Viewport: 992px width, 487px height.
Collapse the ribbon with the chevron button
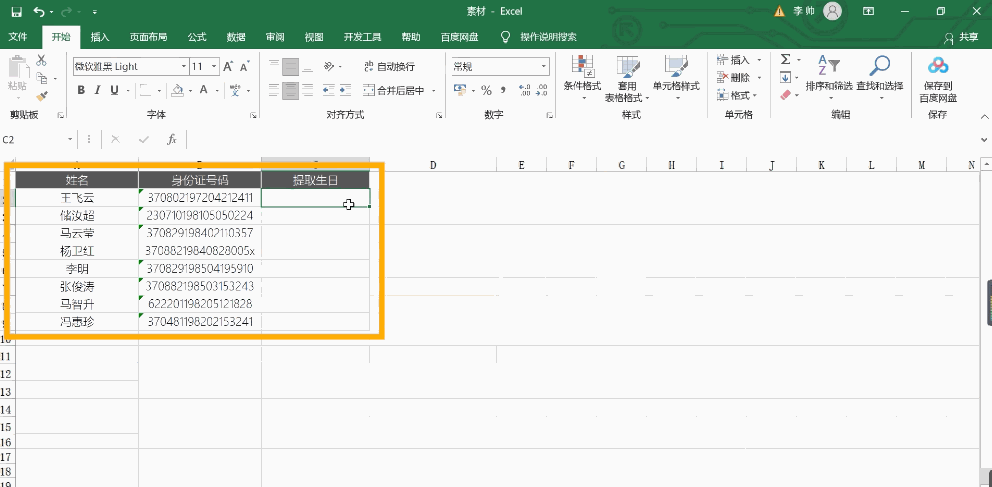click(984, 116)
